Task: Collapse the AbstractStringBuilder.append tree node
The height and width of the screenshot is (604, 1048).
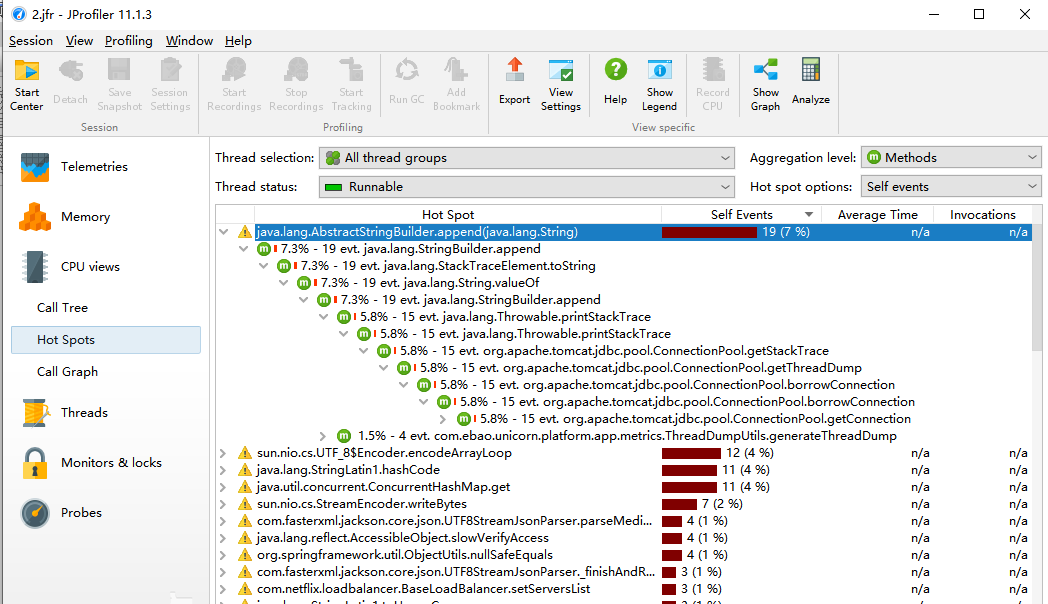Action: click(223, 232)
